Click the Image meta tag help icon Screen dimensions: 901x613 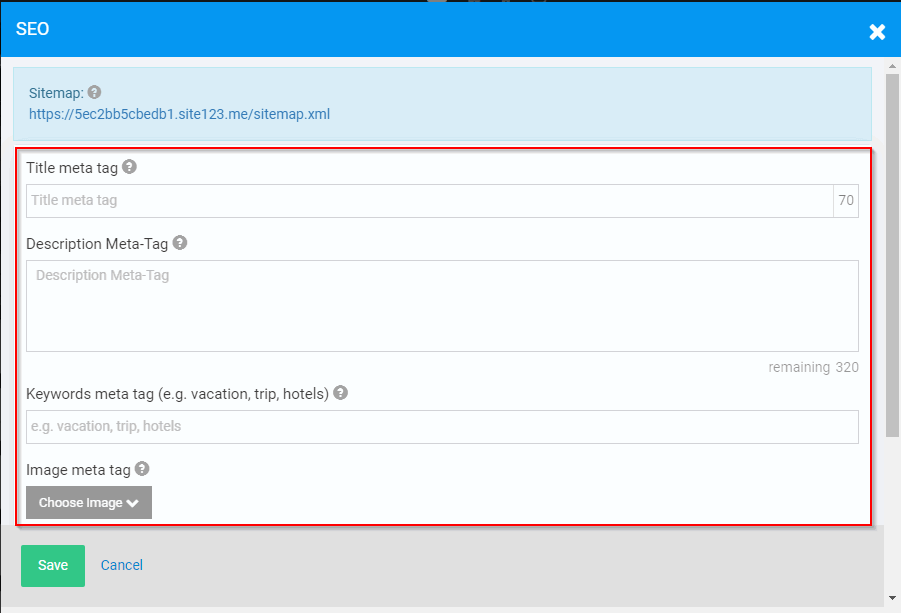(142, 469)
